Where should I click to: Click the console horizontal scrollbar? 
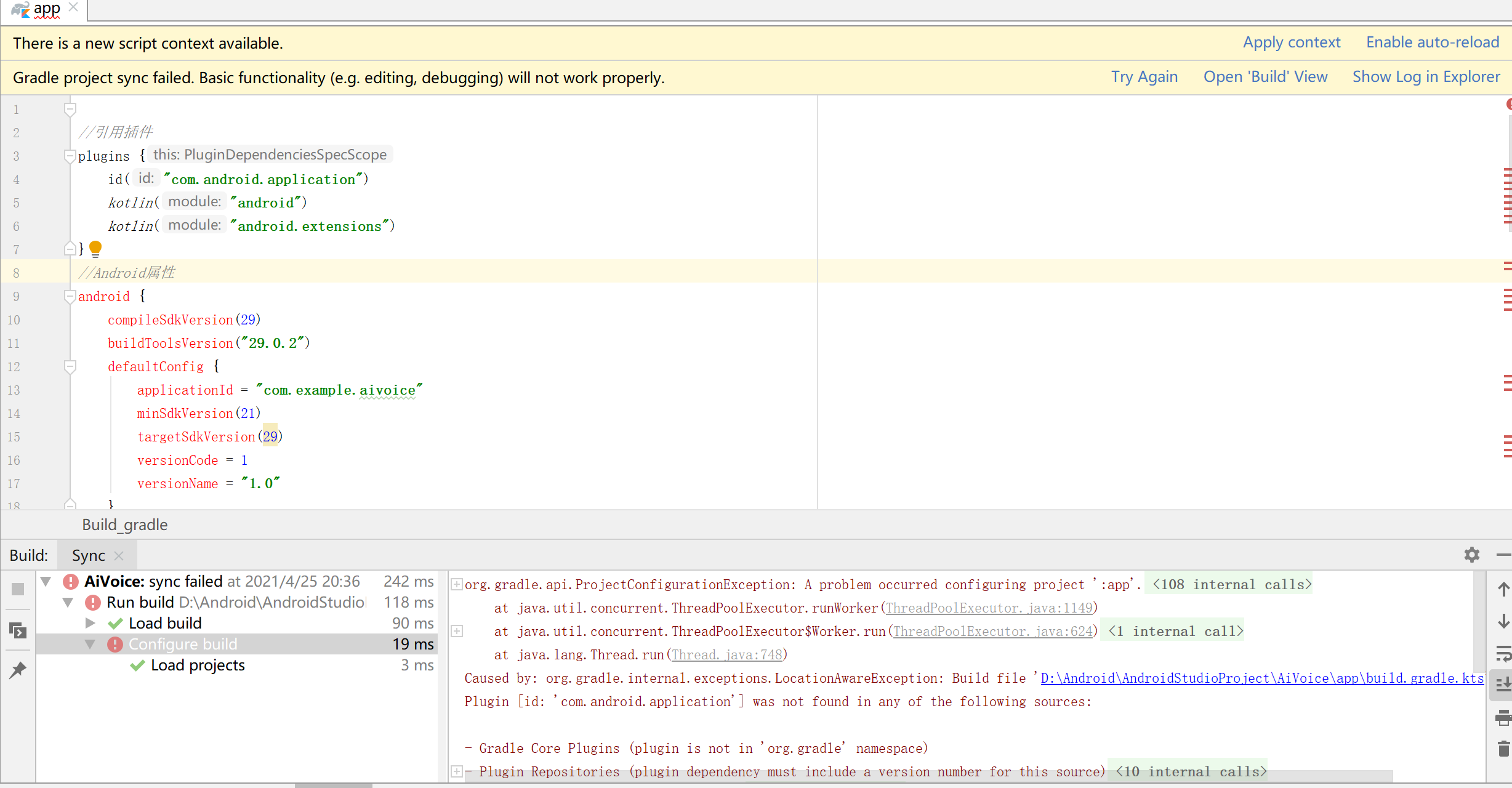[929, 776]
